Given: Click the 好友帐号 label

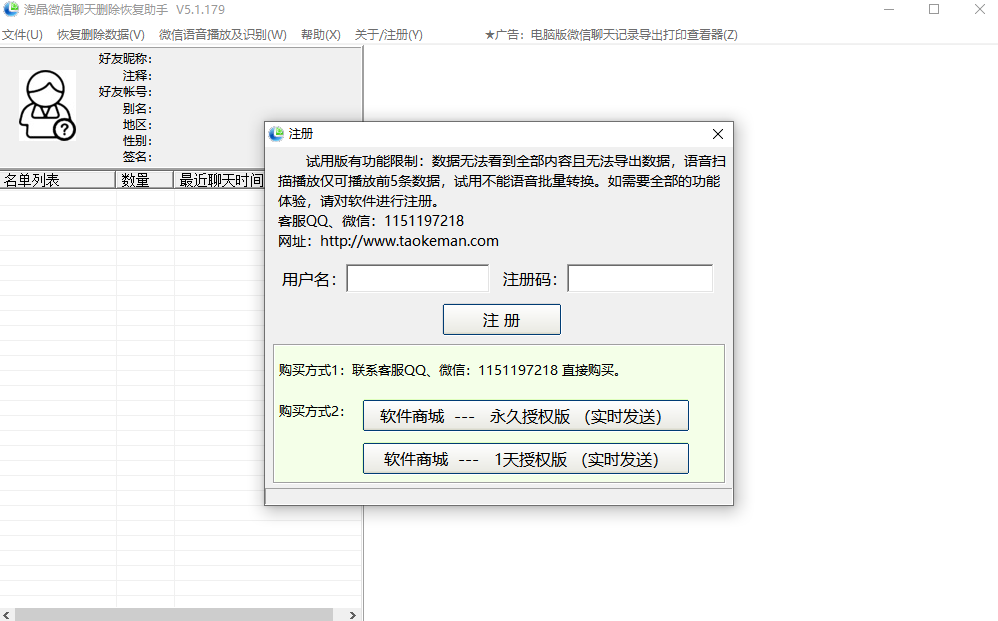Looking at the screenshot, I should (125, 92).
